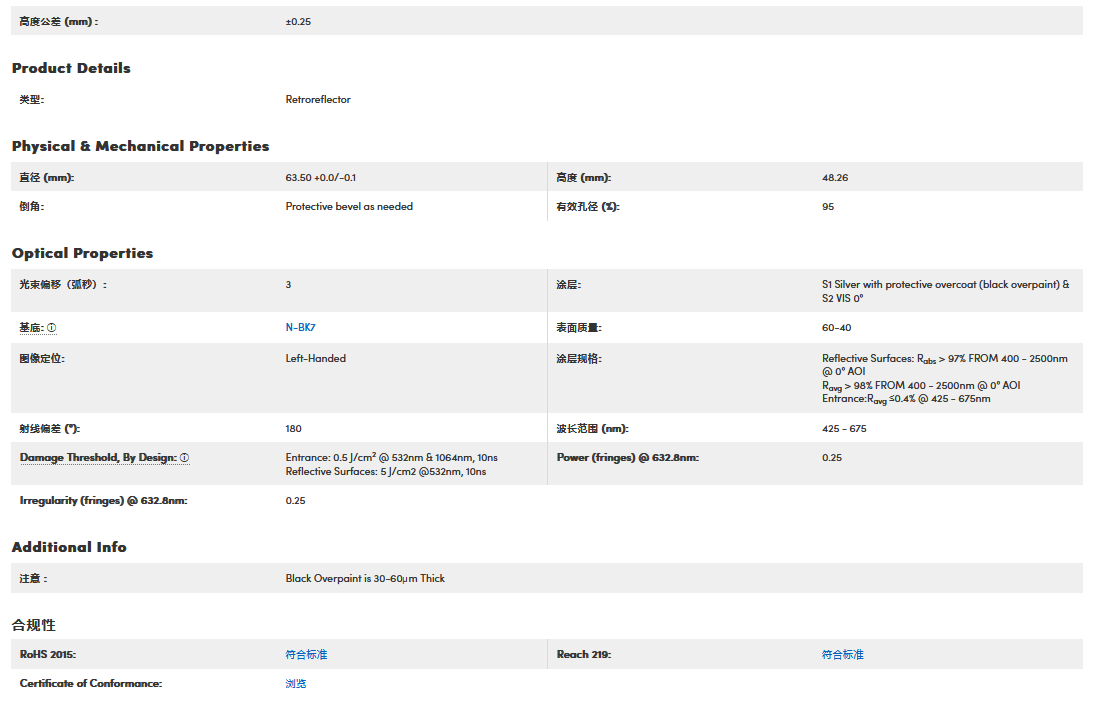The image size is (1098, 713).
Task: Open RoHS 2015 符合标准 link
Action: click(x=306, y=655)
